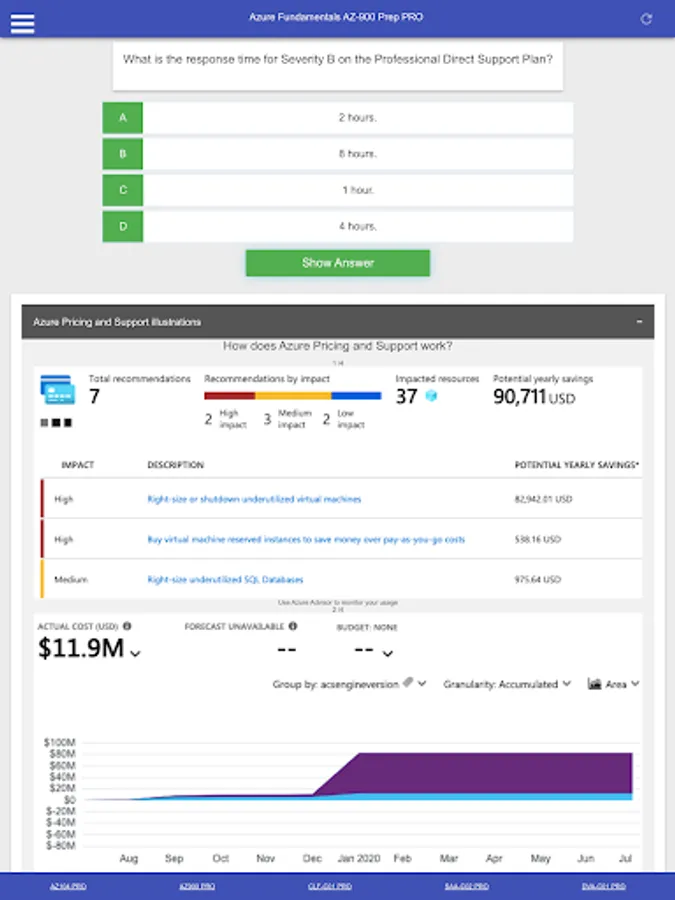Image resolution: width=675 pixels, height=900 pixels.
Task: Click the 538.16 USD savings value
Action: click(x=537, y=540)
